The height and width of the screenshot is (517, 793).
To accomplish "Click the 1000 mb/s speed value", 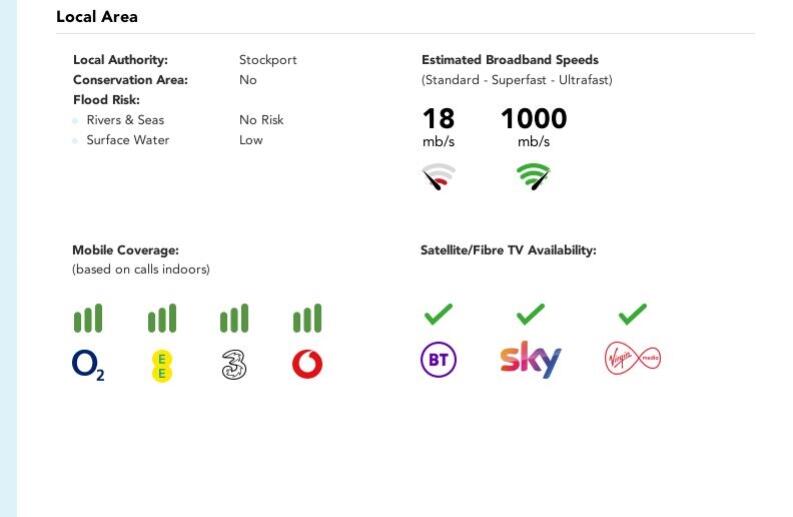I will click(533, 120).
